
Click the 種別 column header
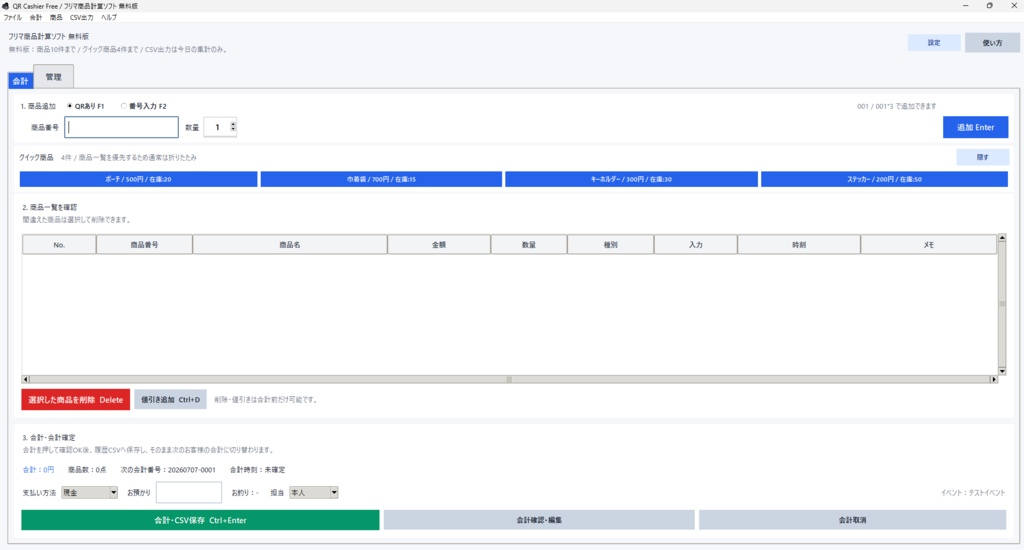pyautogui.click(x=611, y=245)
